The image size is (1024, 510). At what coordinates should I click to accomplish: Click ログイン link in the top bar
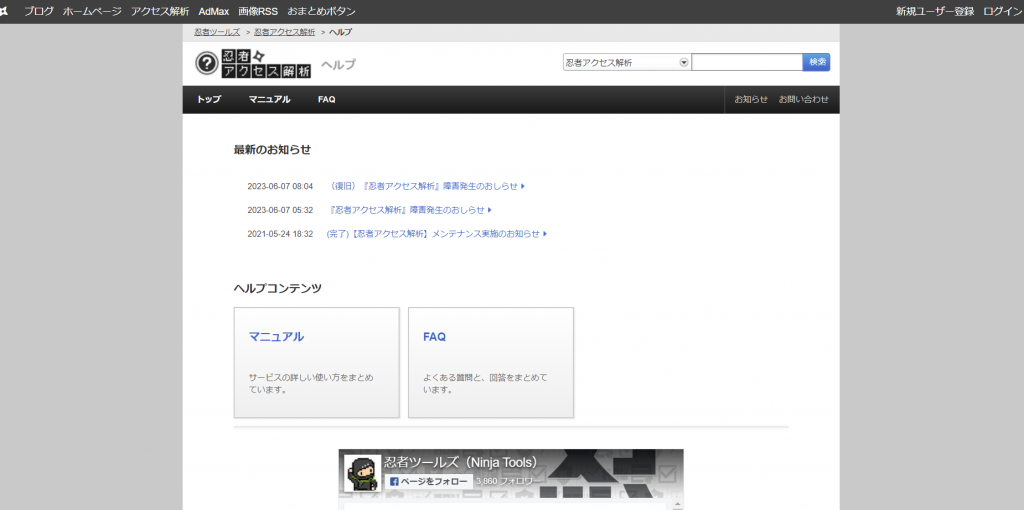click(x=1003, y=11)
